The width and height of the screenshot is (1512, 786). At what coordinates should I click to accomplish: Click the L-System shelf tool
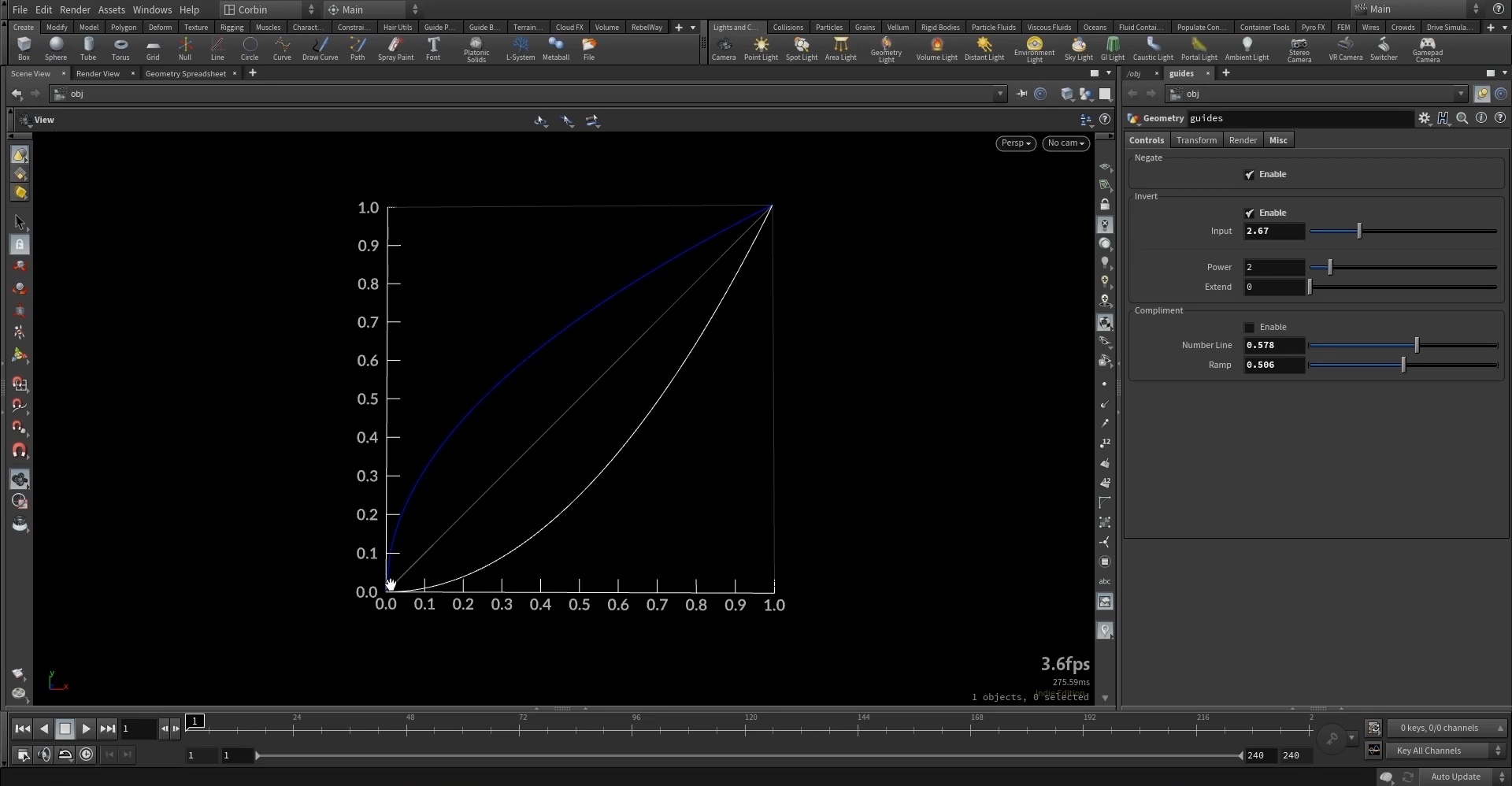(x=520, y=48)
